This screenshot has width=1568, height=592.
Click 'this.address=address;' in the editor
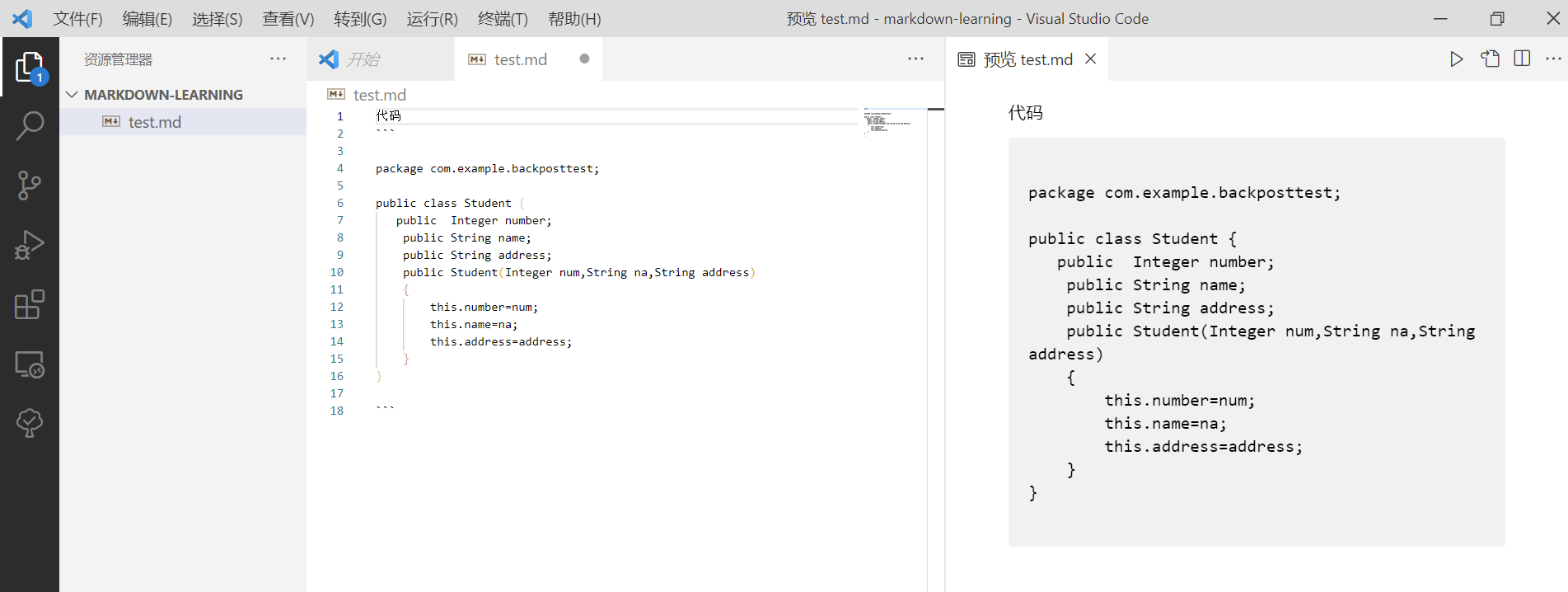(x=501, y=341)
